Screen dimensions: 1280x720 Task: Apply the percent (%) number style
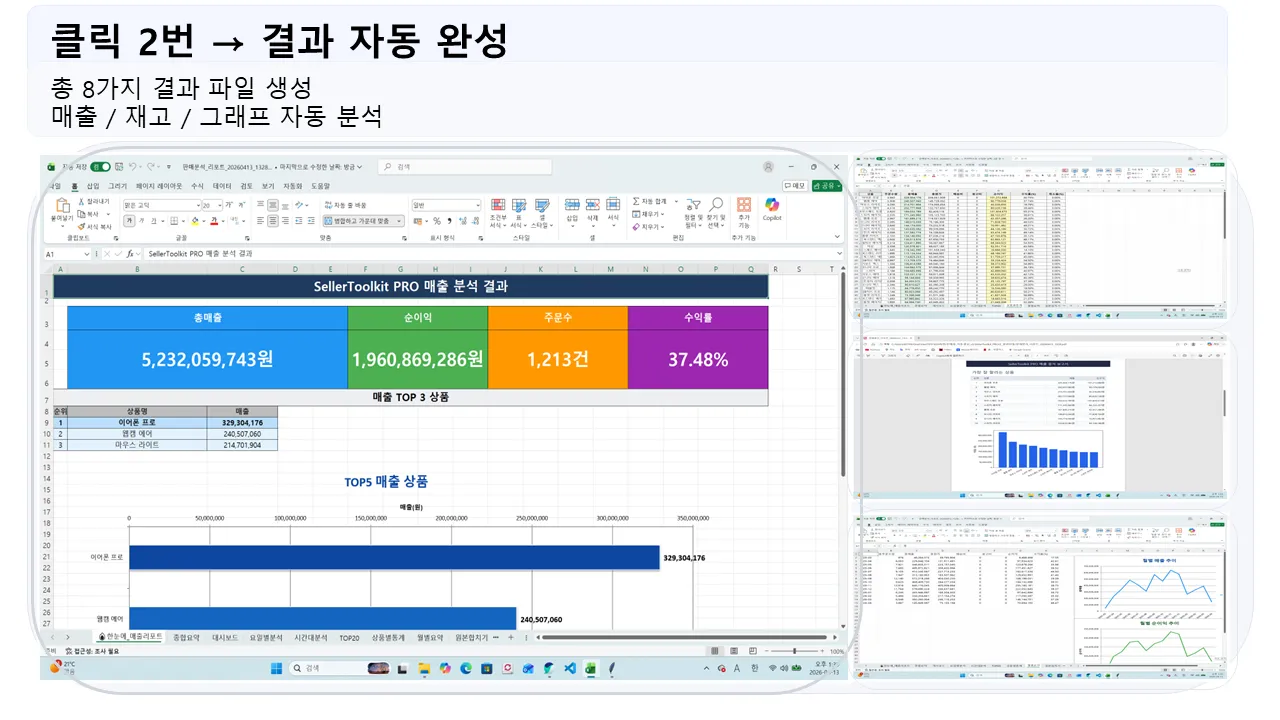click(x=436, y=221)
